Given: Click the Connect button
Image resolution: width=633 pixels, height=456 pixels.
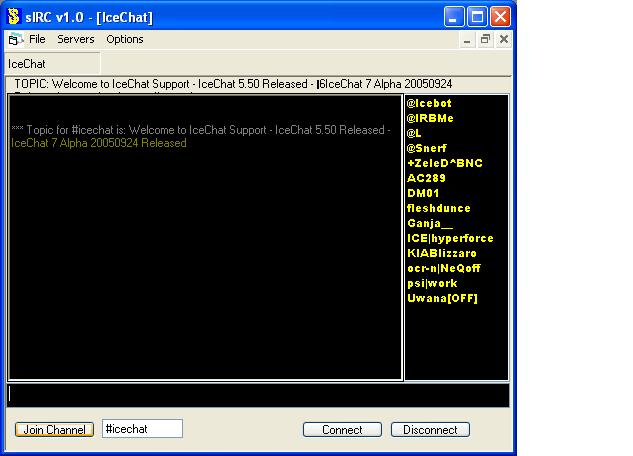Looking at the screenshot, I should pos(342,429).
